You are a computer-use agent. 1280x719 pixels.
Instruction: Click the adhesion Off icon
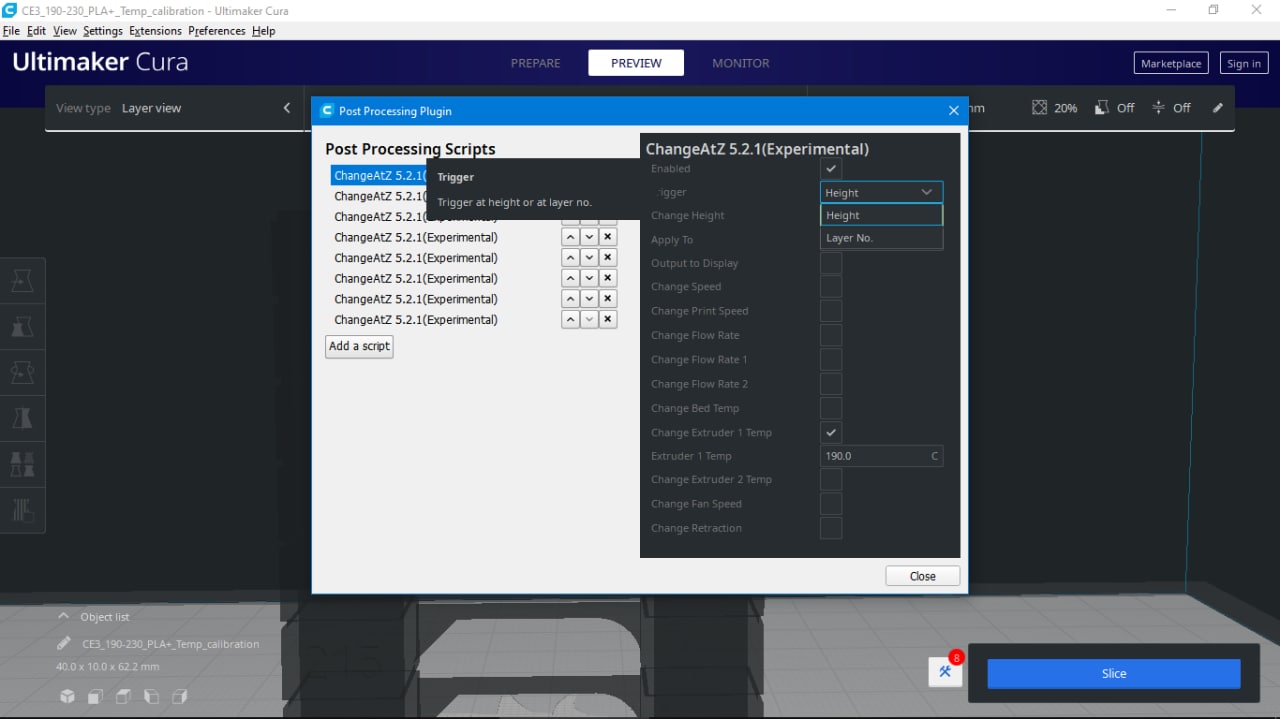pyautogui.click(x=1158, y=107)
